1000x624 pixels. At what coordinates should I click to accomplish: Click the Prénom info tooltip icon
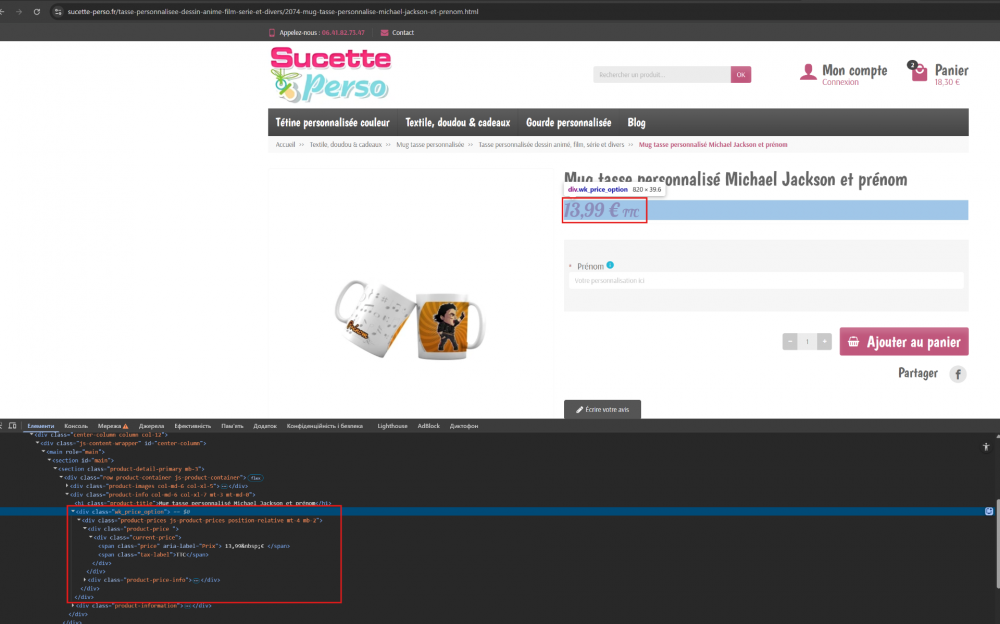point(610,265)
